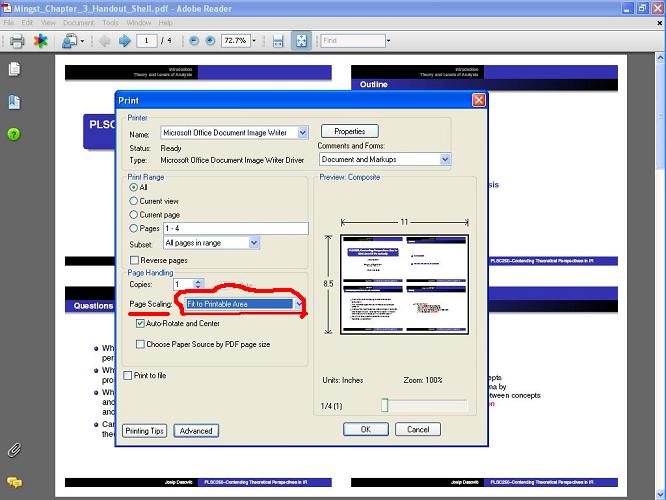Screen dimensions: 666x500
Task: Tick the Print to file checkbox
Action: pyautogui.click(x=126, y=375)
